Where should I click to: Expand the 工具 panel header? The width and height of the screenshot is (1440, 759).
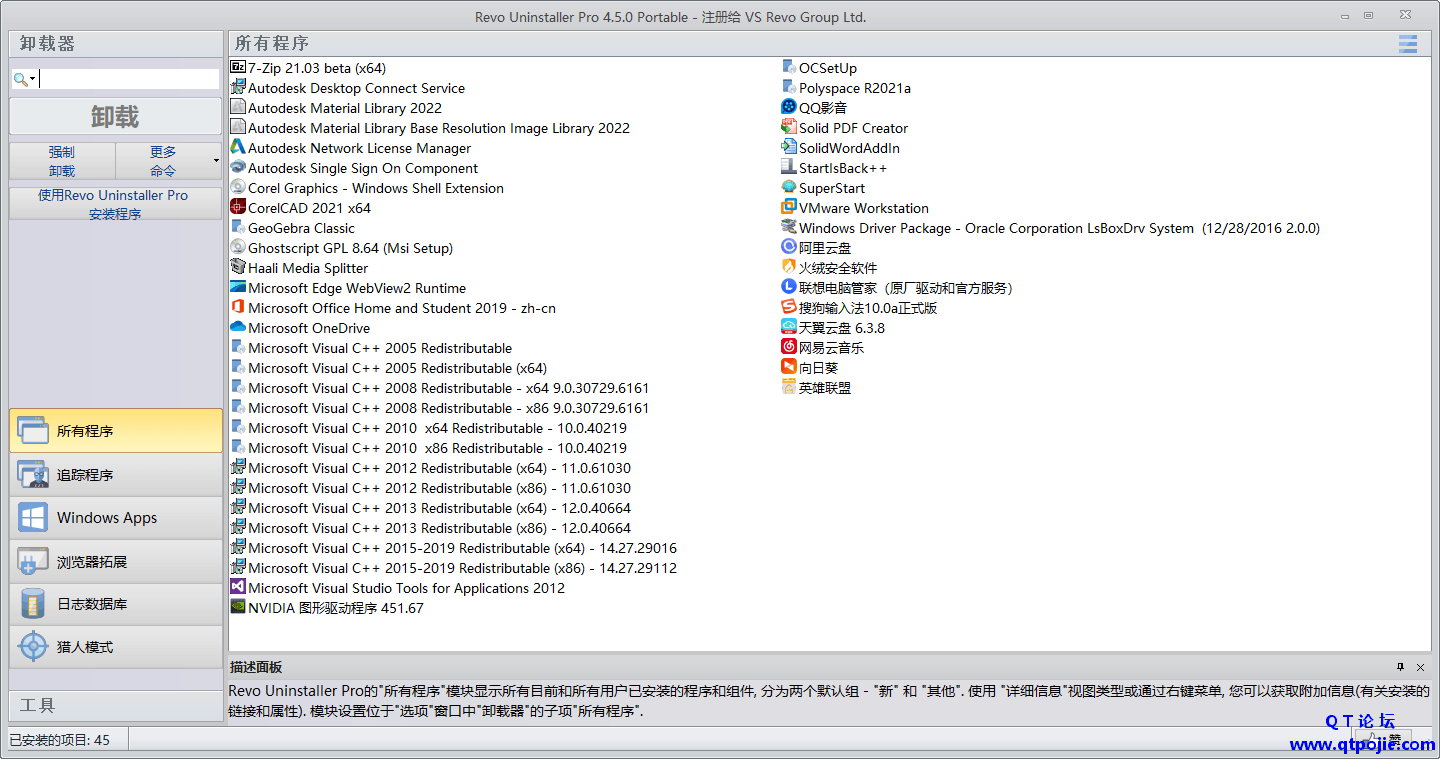tap(116, 705)
